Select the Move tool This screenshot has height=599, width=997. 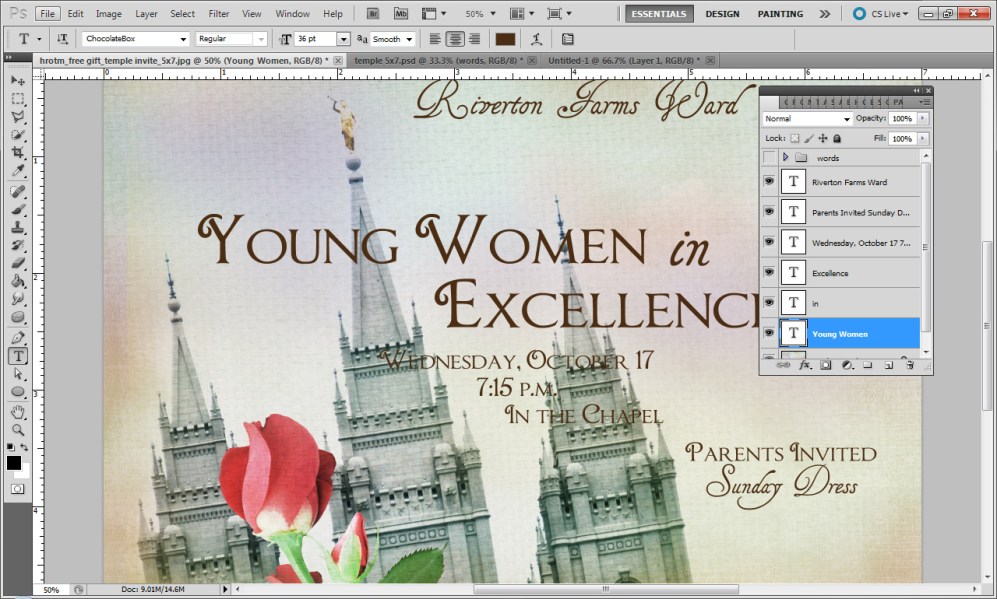coord(16,78)
